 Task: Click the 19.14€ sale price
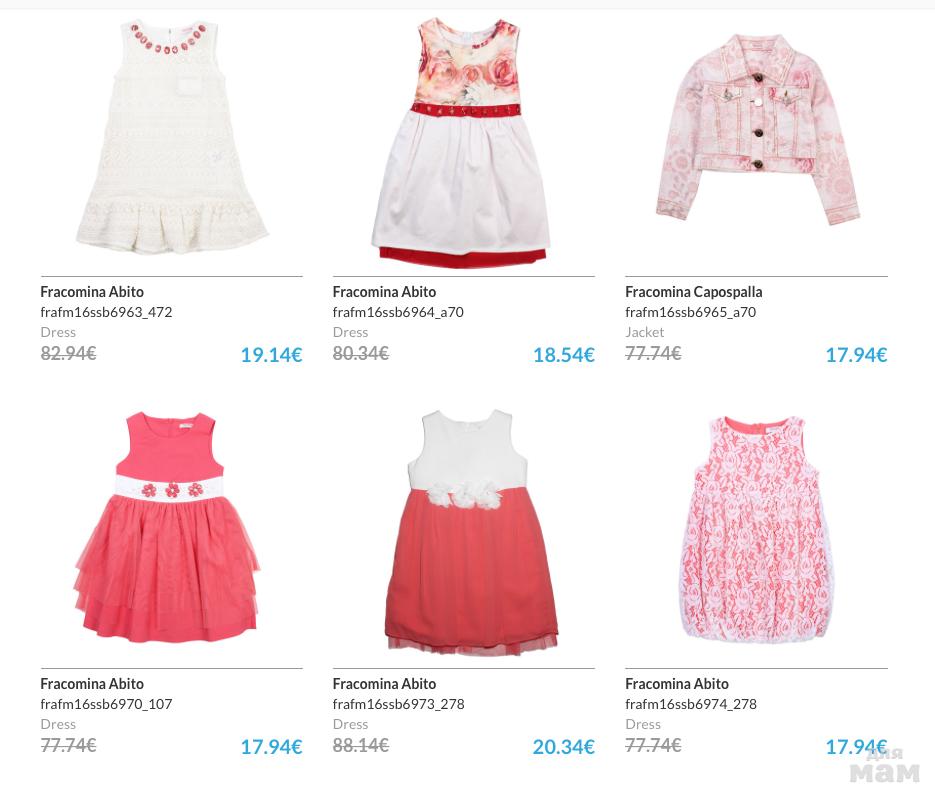click(271, 355)
